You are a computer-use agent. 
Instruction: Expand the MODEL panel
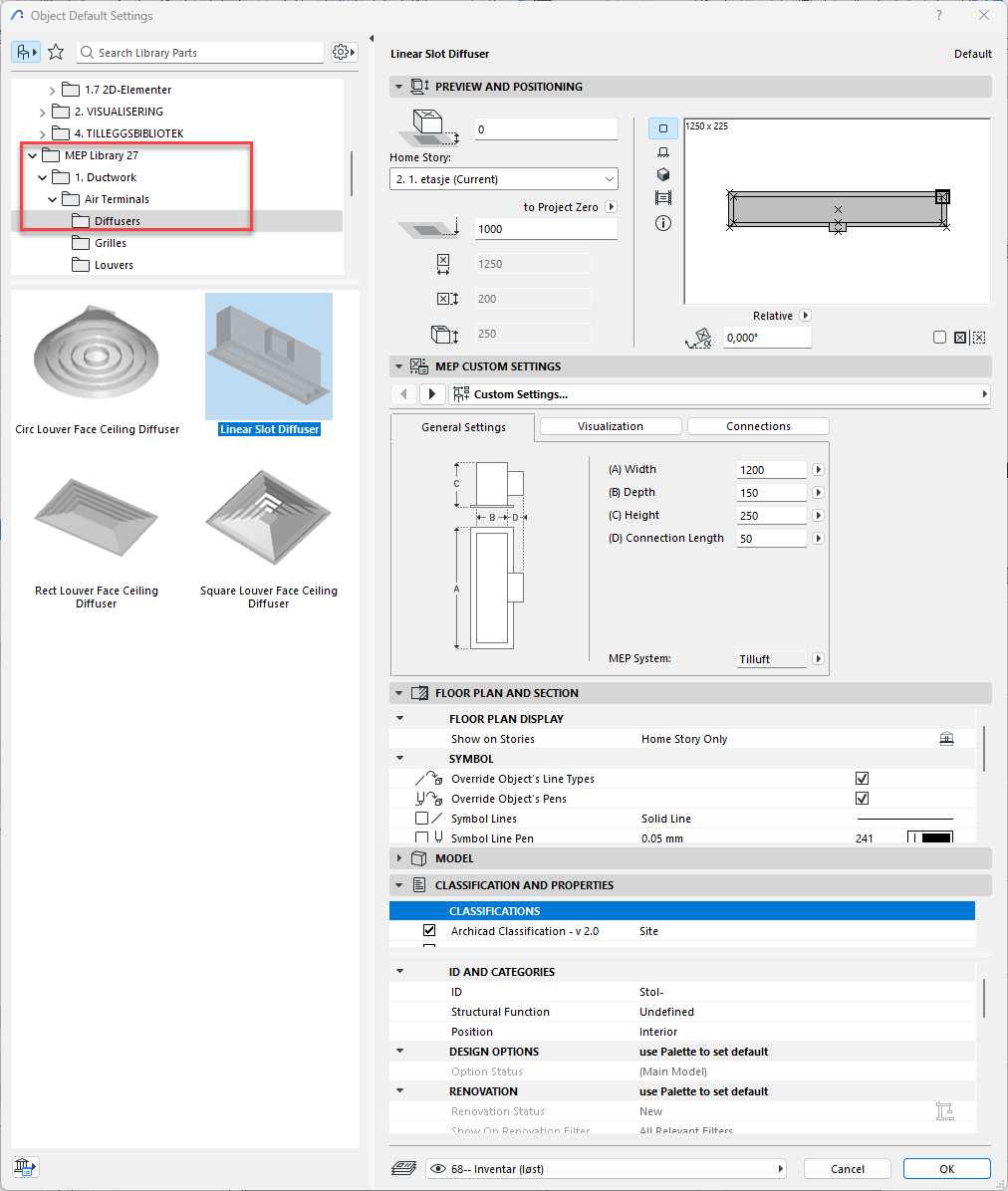399,858
